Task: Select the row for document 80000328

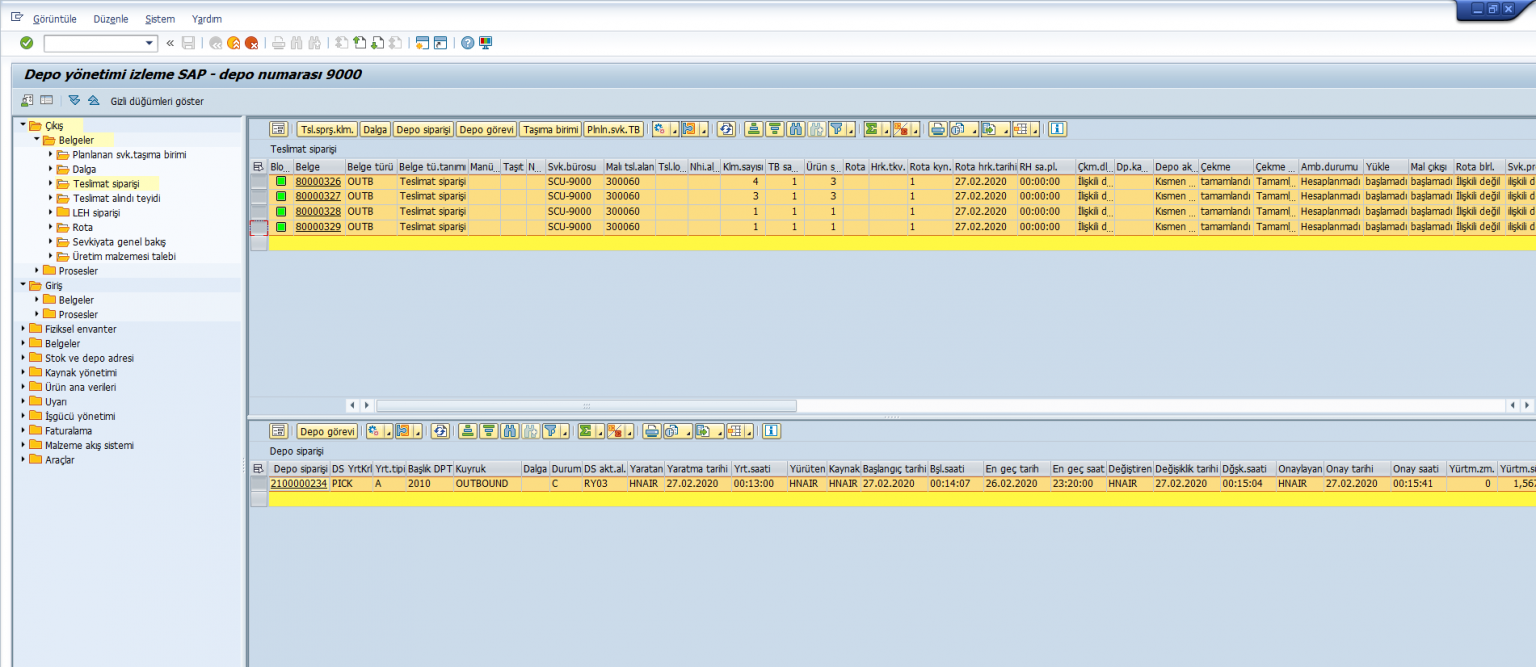Action: point(259,212)
